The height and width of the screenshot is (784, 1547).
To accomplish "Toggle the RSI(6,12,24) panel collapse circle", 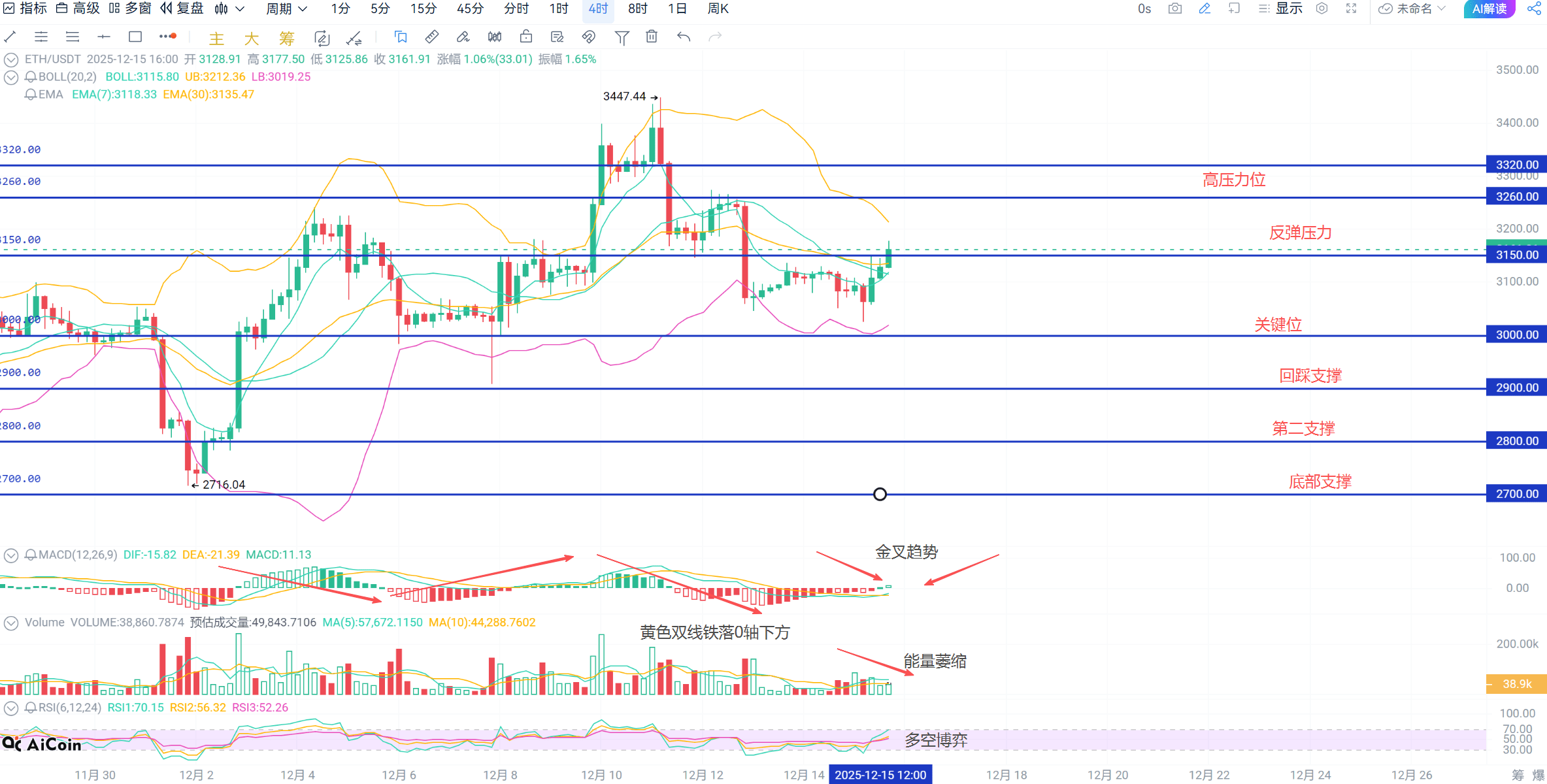I will (11, 708).
